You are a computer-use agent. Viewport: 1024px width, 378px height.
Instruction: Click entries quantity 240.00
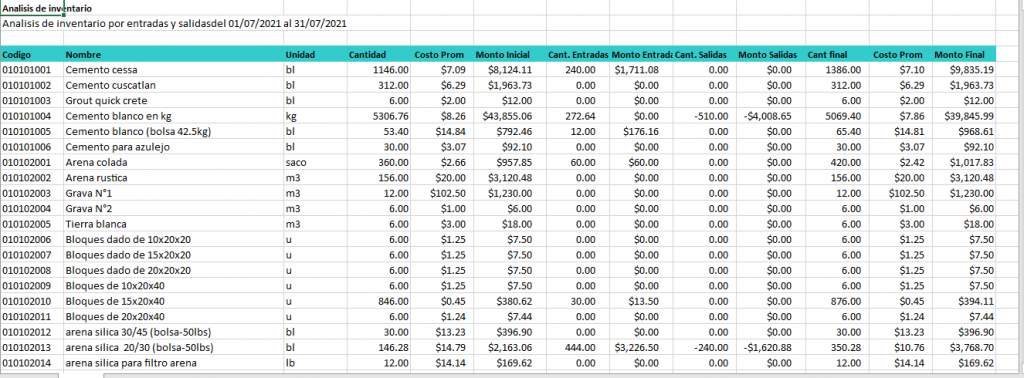[578, 70]
